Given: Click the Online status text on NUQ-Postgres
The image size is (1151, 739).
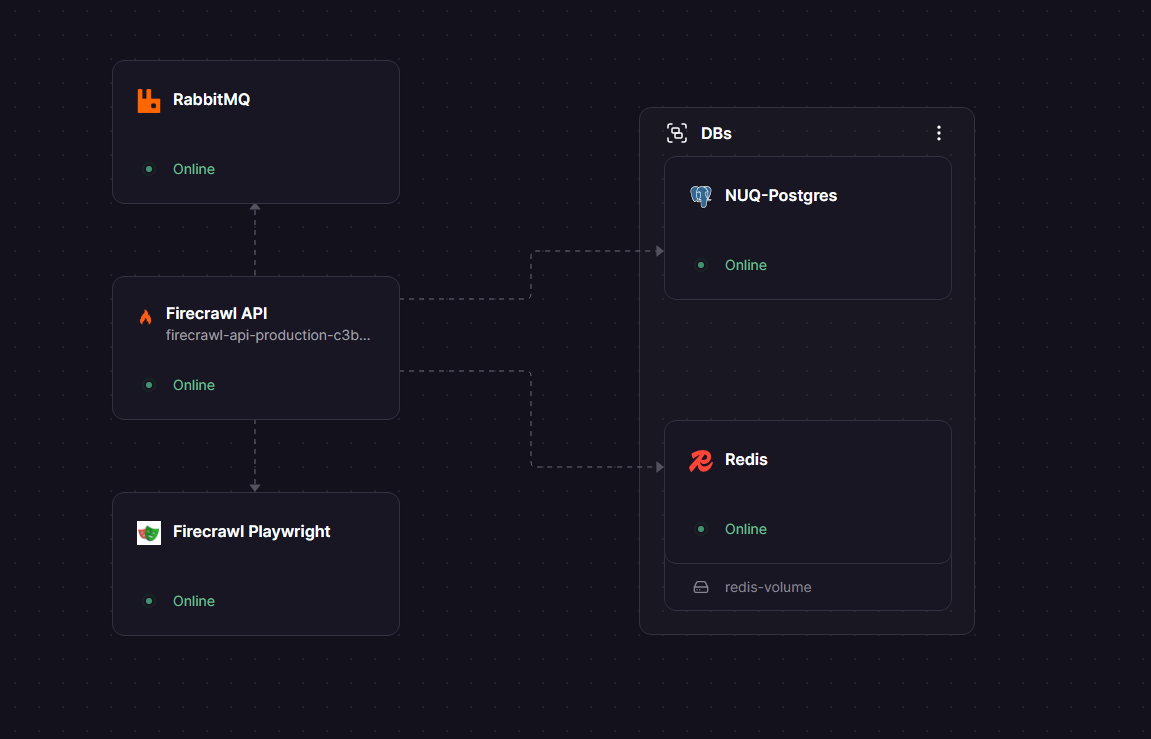Looking at the screenshot, I should click(x=746, y=266).
